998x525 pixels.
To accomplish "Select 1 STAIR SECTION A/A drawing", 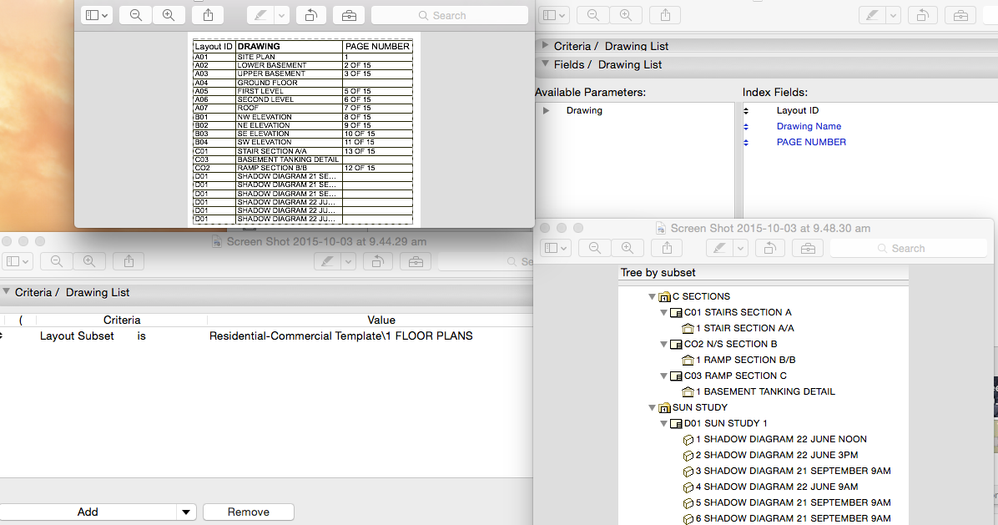I will pos(743,328).
